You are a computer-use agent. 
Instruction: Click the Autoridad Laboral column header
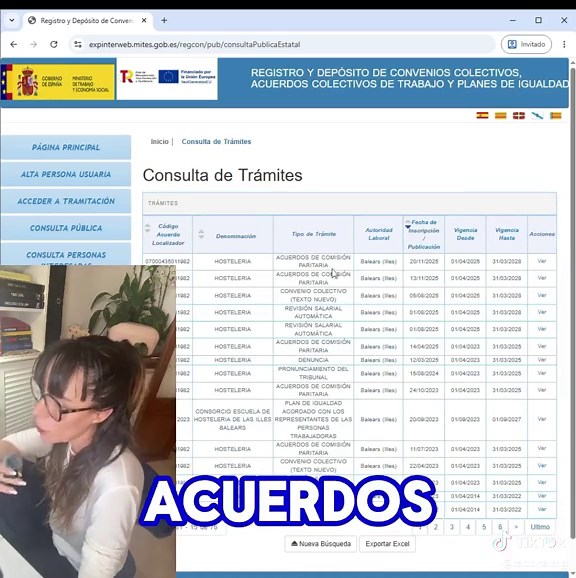click(x=379, y=234)
